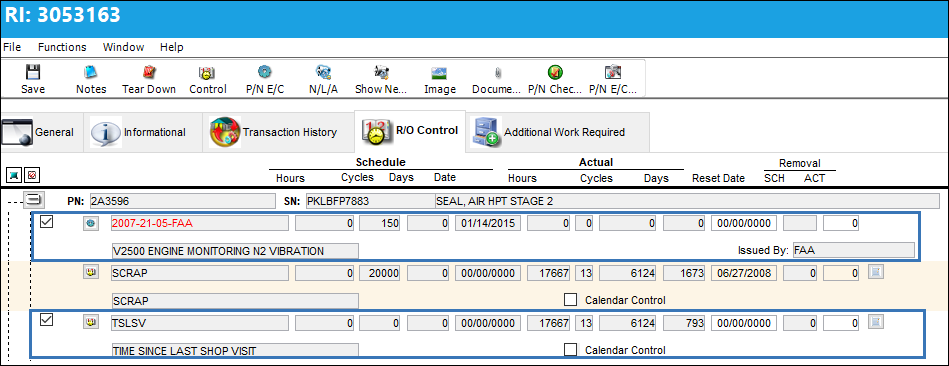This screenshot has height=366, width=949.
Task: Open the Functions menu
Action: coord(62,47)
